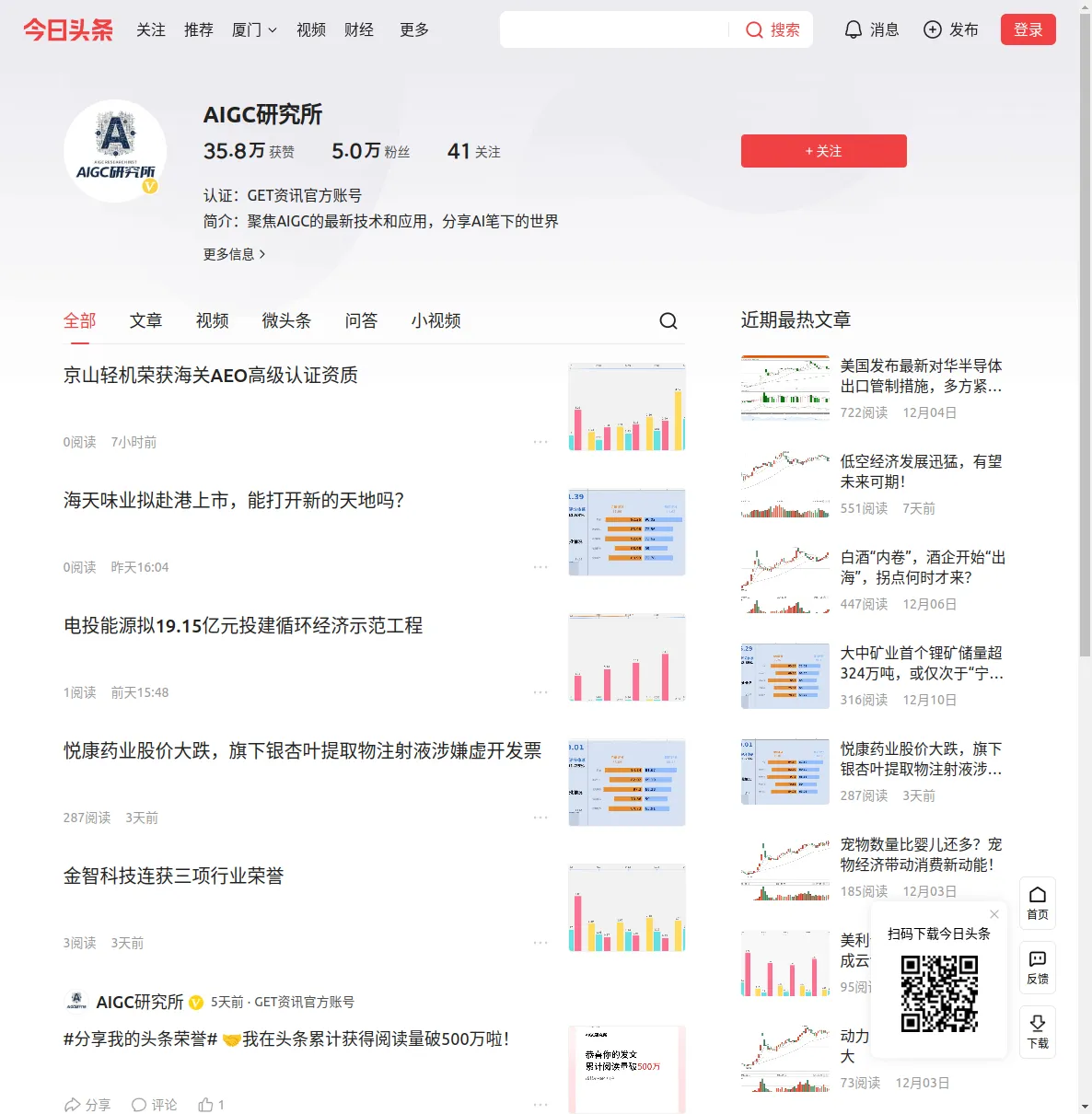Select the 全部 tab
The image size is (1092, 1114).
pos(80,320)
